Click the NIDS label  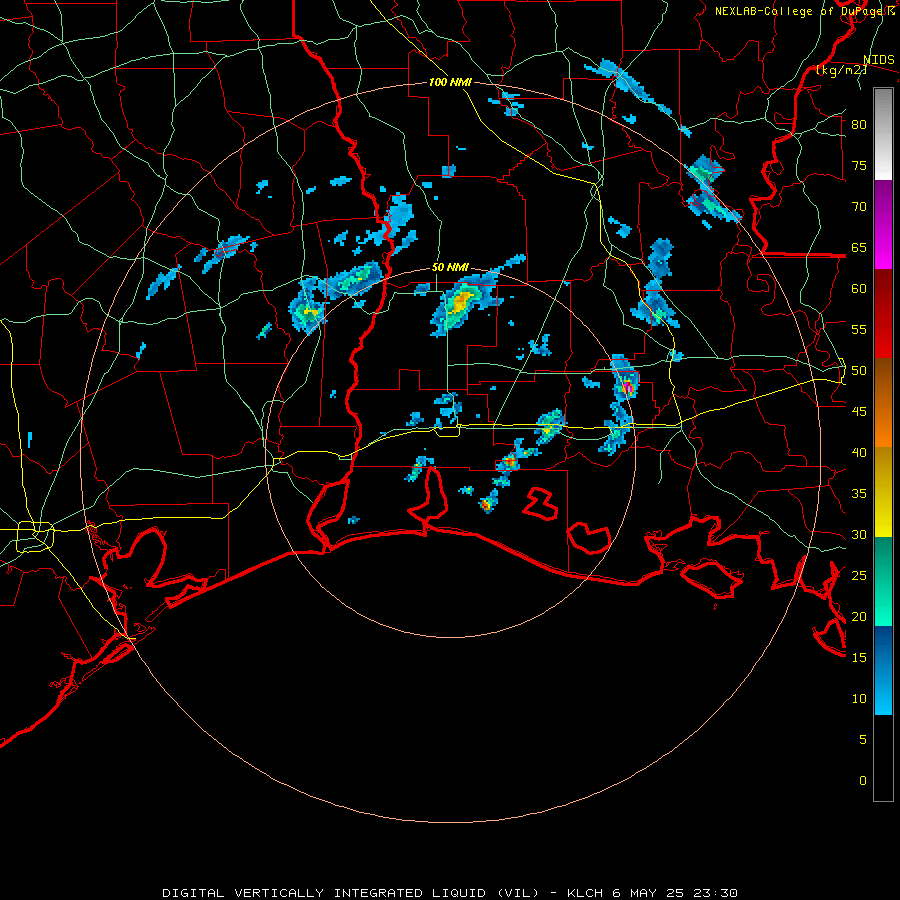(878, 60)
